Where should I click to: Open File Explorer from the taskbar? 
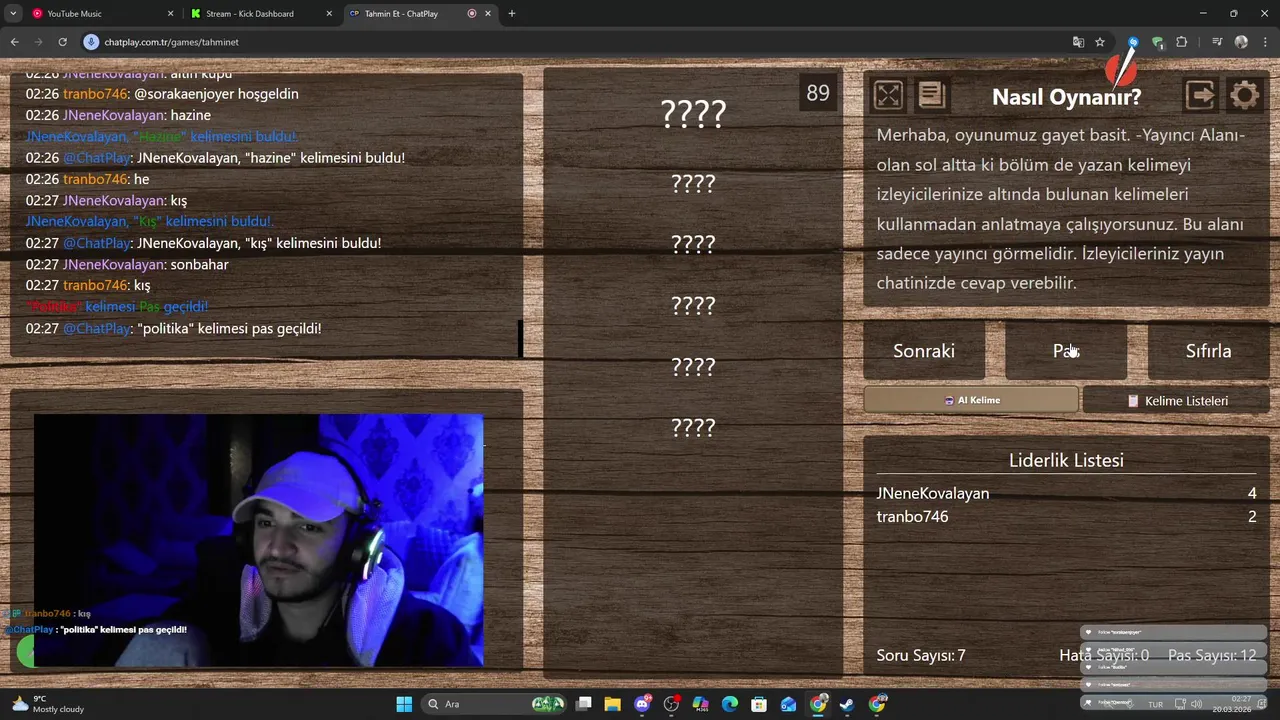(x=613, y=704)
